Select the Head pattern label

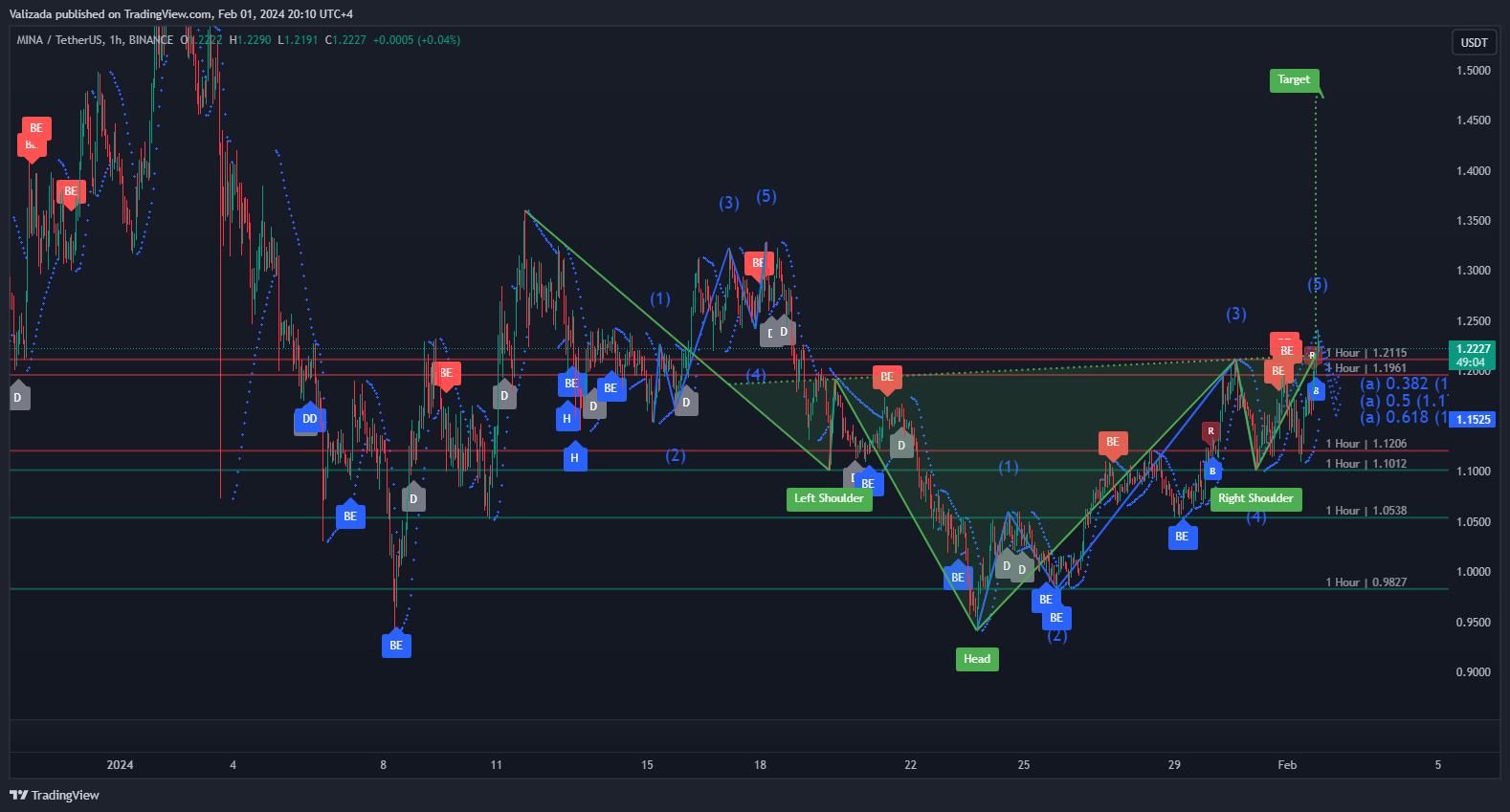977,659
